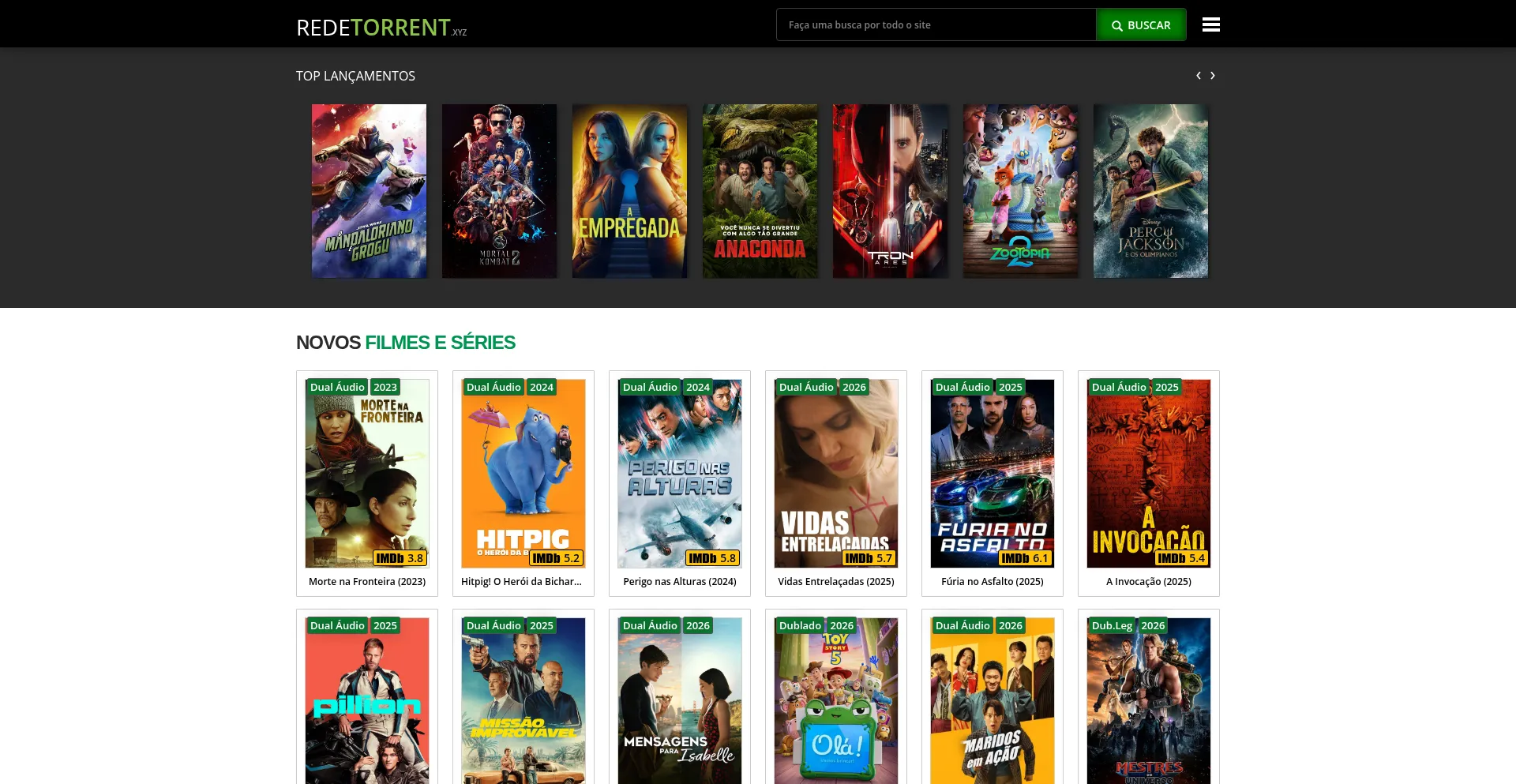This screenshot has height=784, width=1516.
Task: Open Anaconda poster in carousel
Action: pyautogui.click(x=760, y=191)
